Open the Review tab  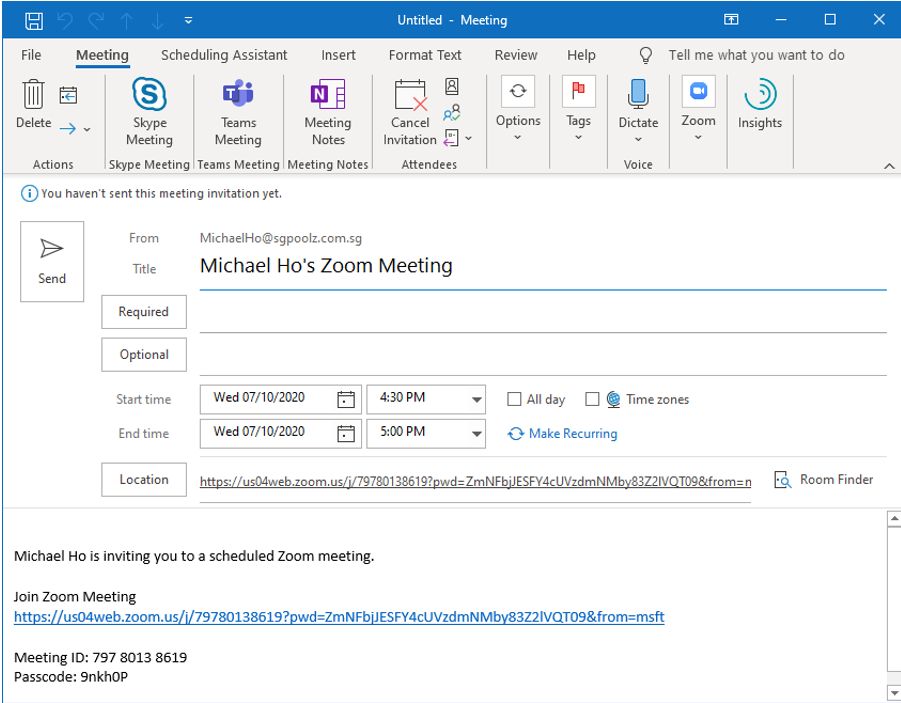[x=516, y=55]
